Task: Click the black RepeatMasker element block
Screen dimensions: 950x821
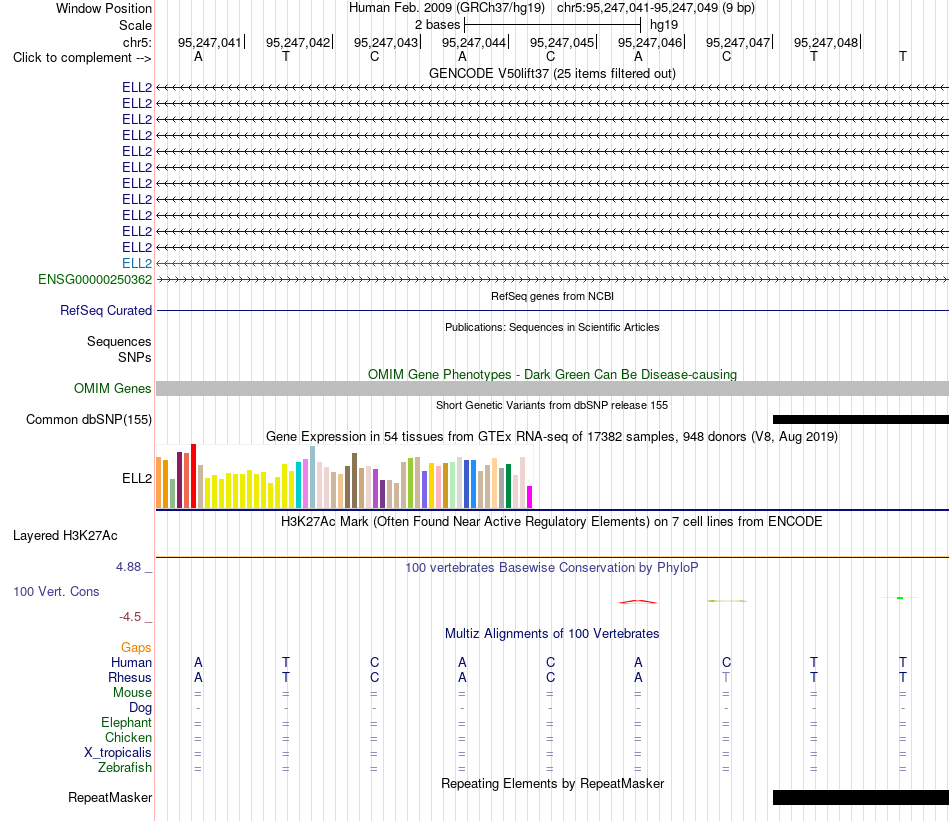Action: coord(861,797)
